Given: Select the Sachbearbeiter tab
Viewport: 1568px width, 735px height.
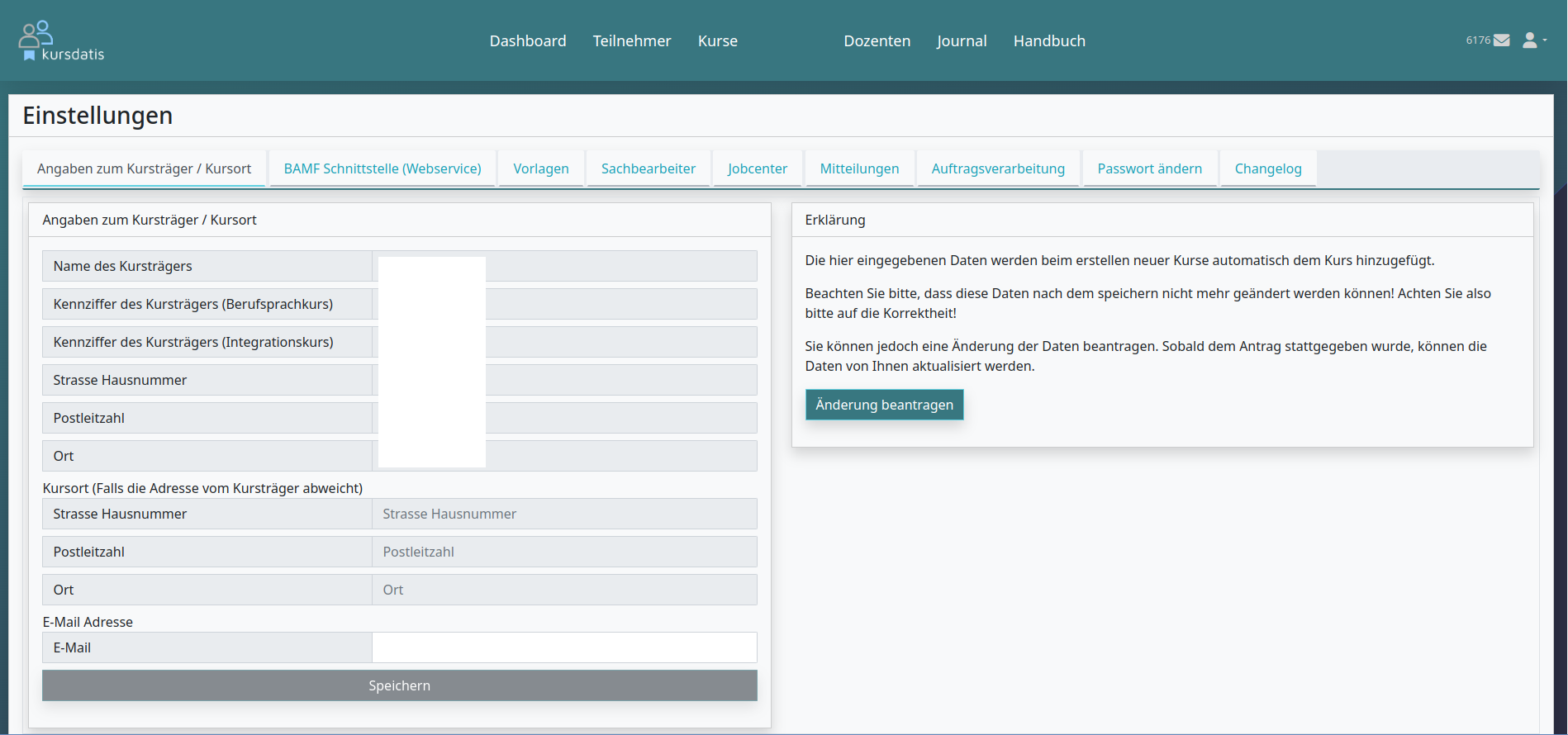Looking at the screenshot, I should 648,168.
